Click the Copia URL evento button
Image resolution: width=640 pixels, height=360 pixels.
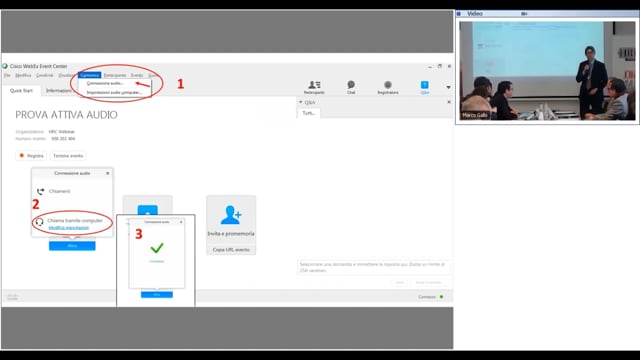tap(231, 249)
